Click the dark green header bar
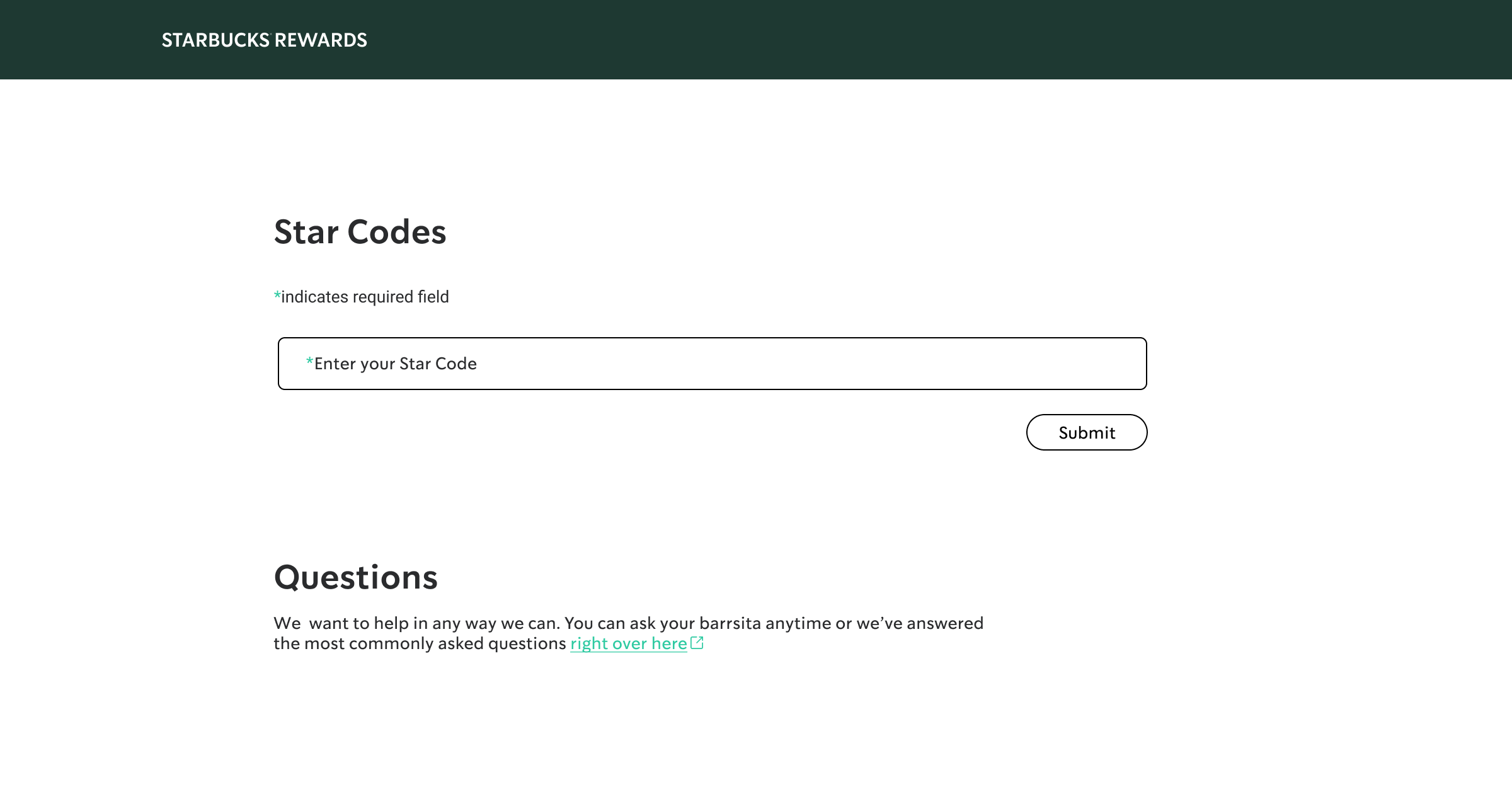This screenshot has width=1512, height=794. point(756,40)
